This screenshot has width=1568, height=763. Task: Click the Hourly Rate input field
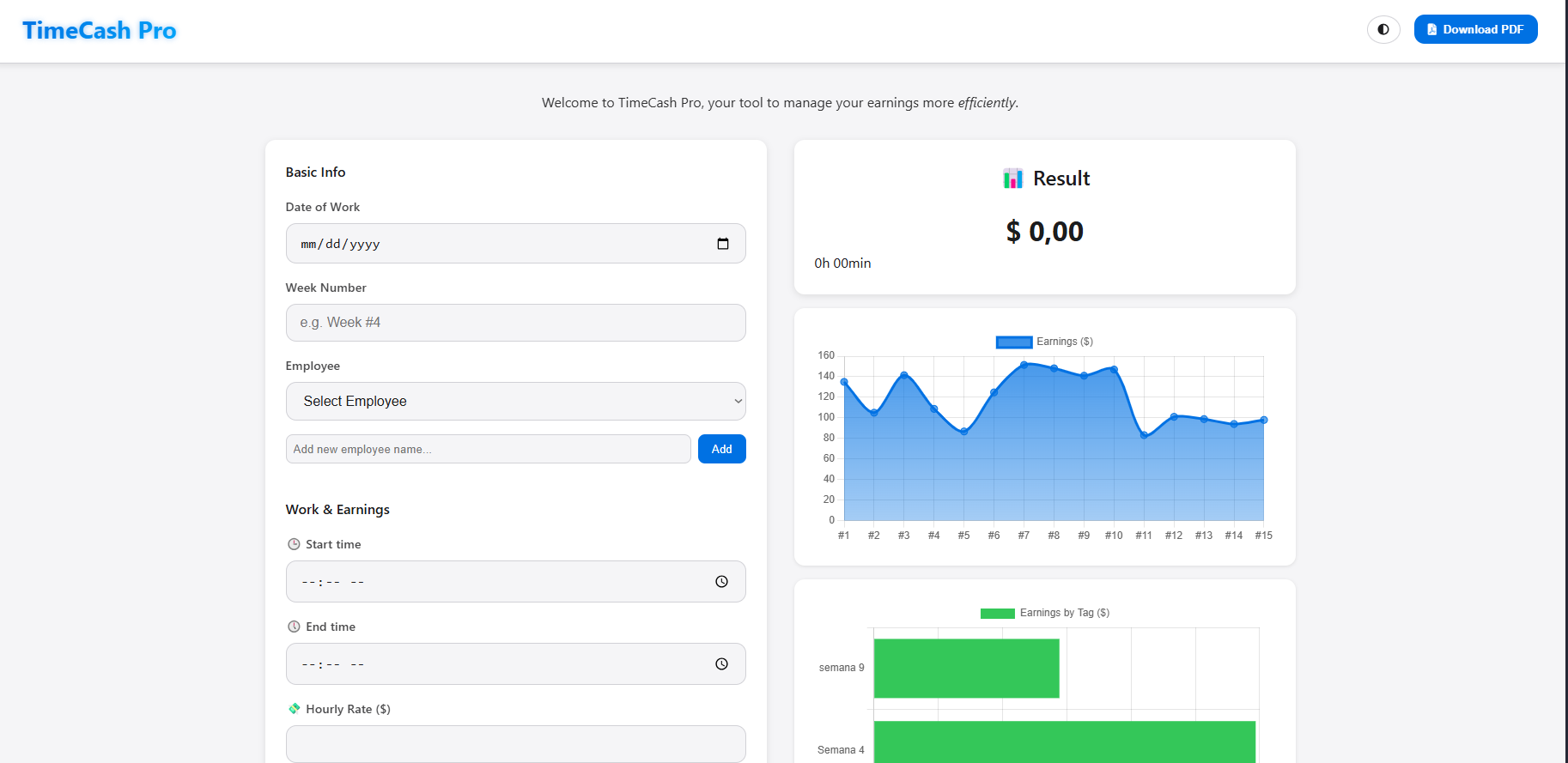515,744
